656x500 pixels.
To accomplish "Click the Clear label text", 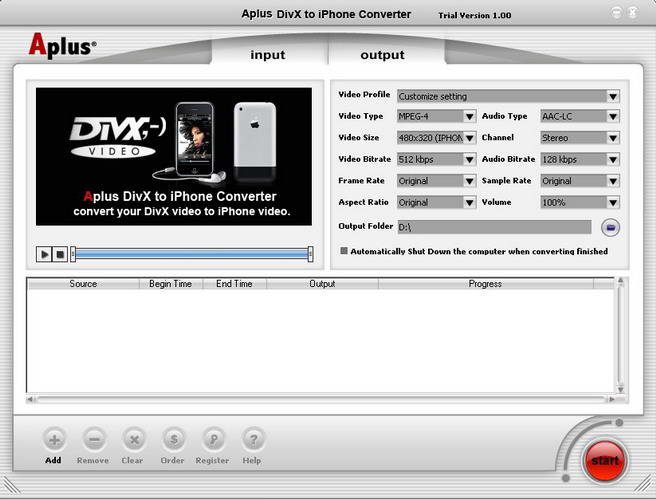I will point(132,460).
